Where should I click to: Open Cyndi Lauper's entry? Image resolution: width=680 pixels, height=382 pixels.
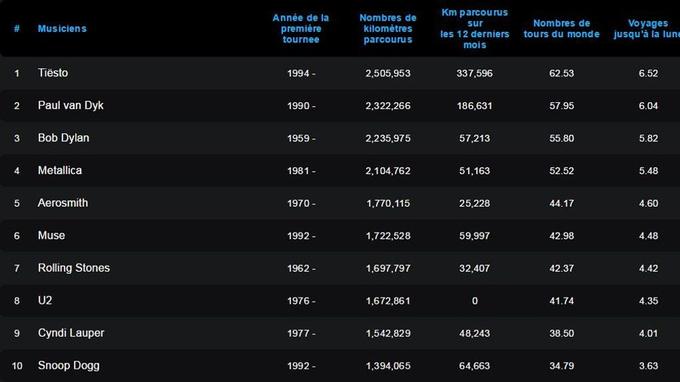[71, 333]
